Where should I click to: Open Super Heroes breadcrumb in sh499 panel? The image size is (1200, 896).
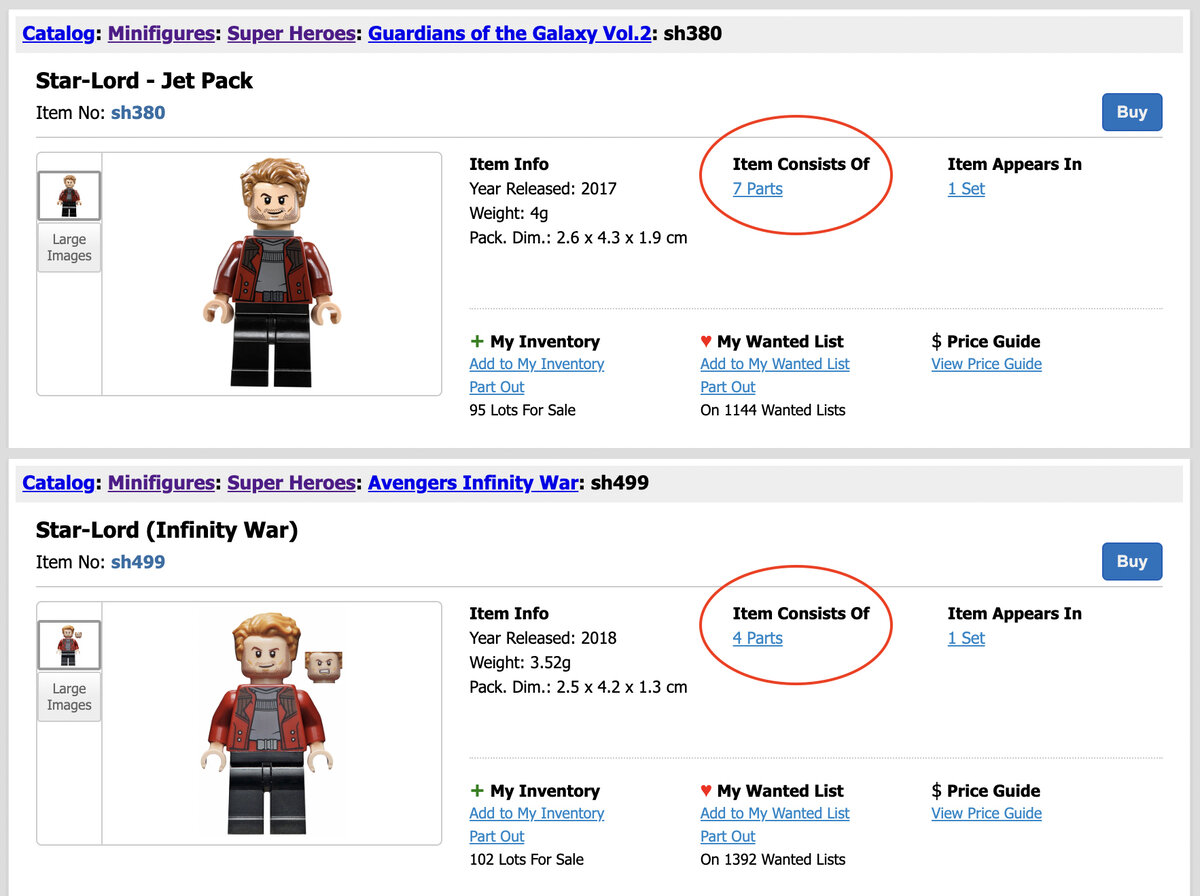click(291, 483)
